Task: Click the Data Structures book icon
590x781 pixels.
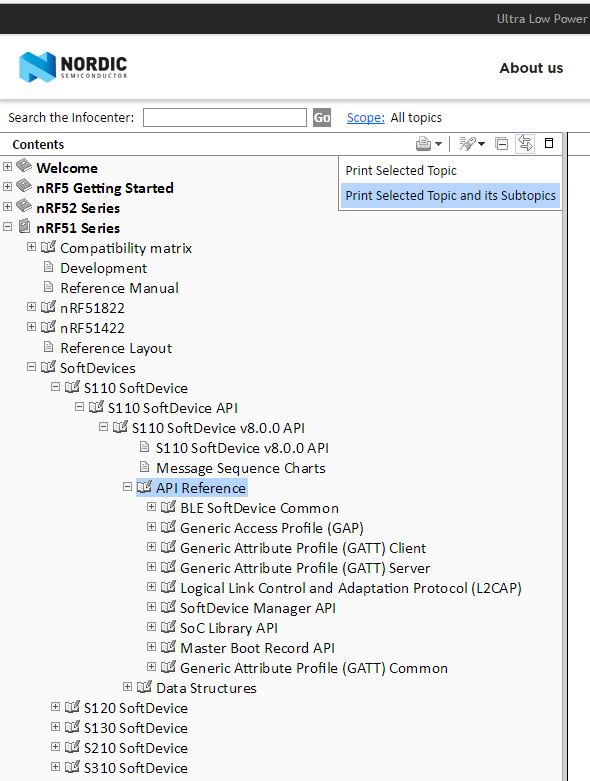Action: coord(144,687)
